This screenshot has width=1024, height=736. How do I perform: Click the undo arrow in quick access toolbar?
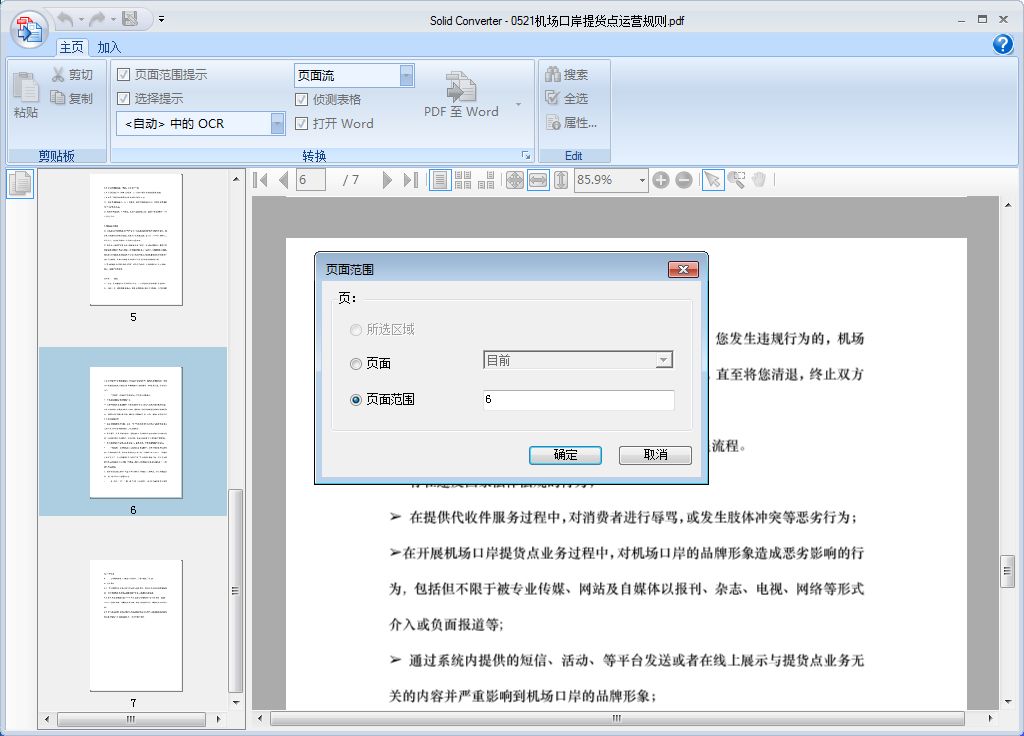(65, 20)
